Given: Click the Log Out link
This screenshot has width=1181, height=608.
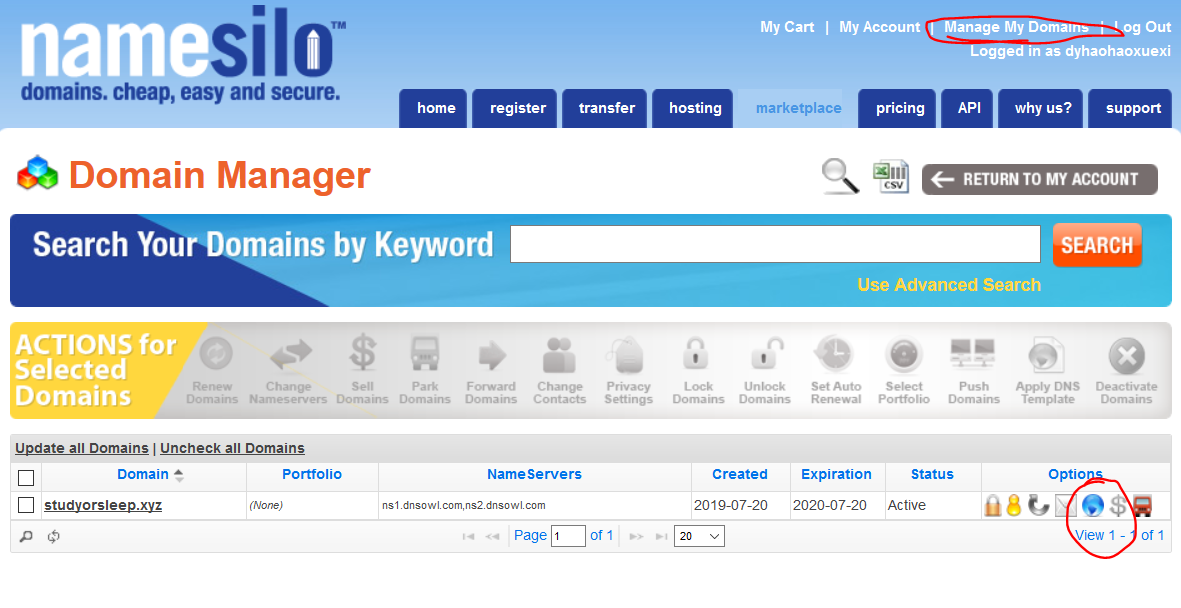Looking at the screenshot, I should pyautogui.click(x=1143, y=27).
